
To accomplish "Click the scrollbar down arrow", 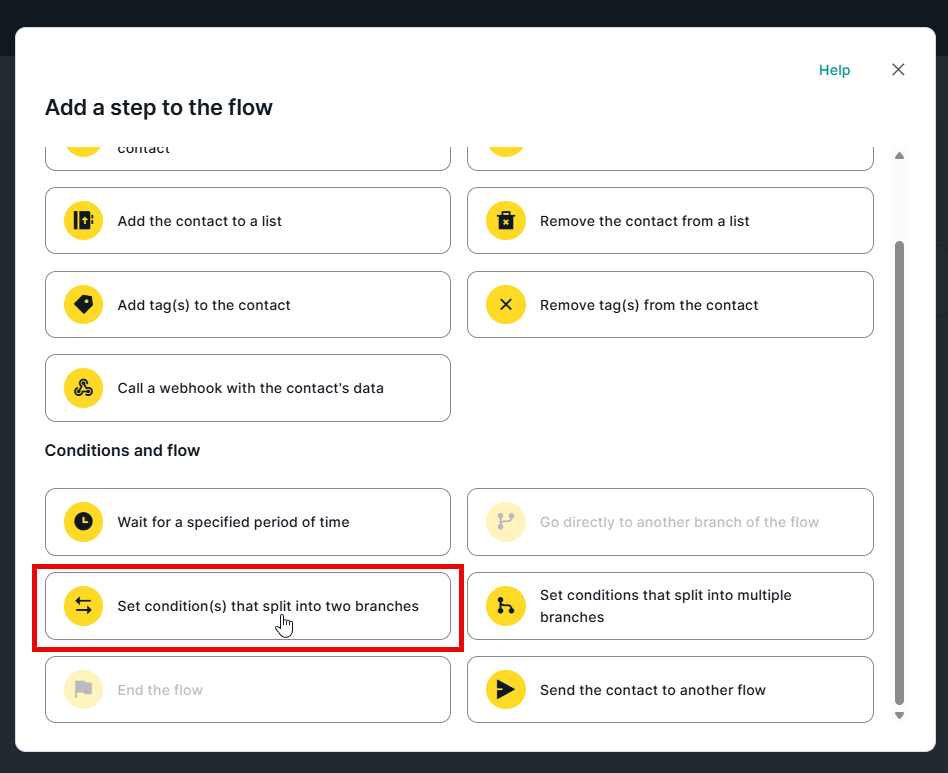I will [899, 715].
